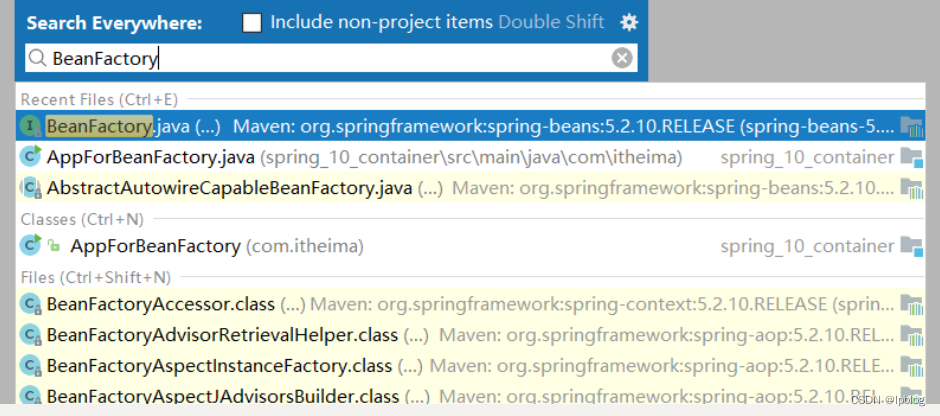Screen dimensions: 940x416
Task: Click library icon on BeanFactory.java row
Action: point(912,126)
